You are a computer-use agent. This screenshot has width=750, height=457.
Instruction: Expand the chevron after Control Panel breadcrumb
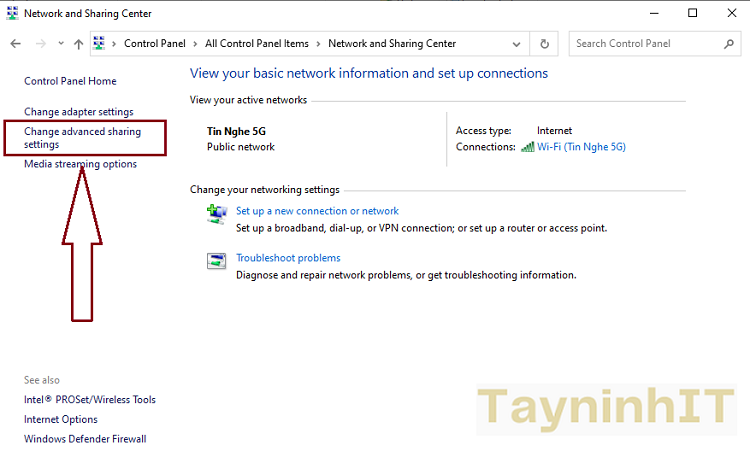pyautogui.click(x=196, y=44)
